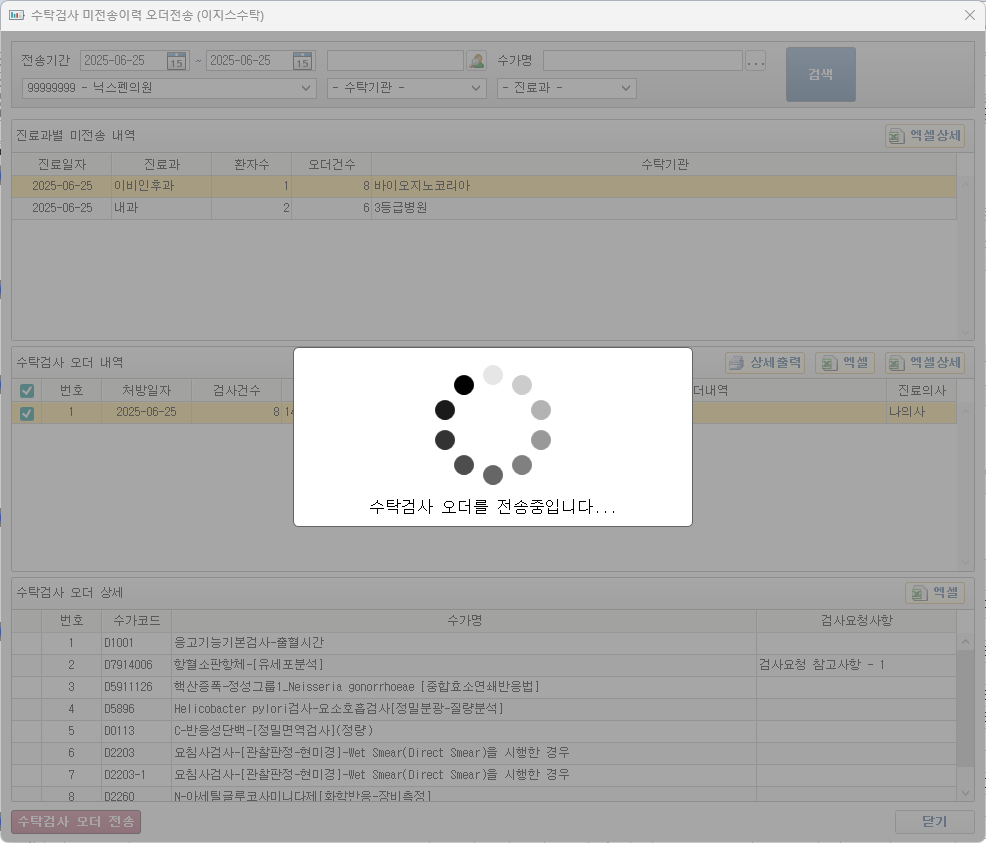The width and height of the screenshot is (986, 843).
Task: Click 상세출력 print button
Action: 765,363
